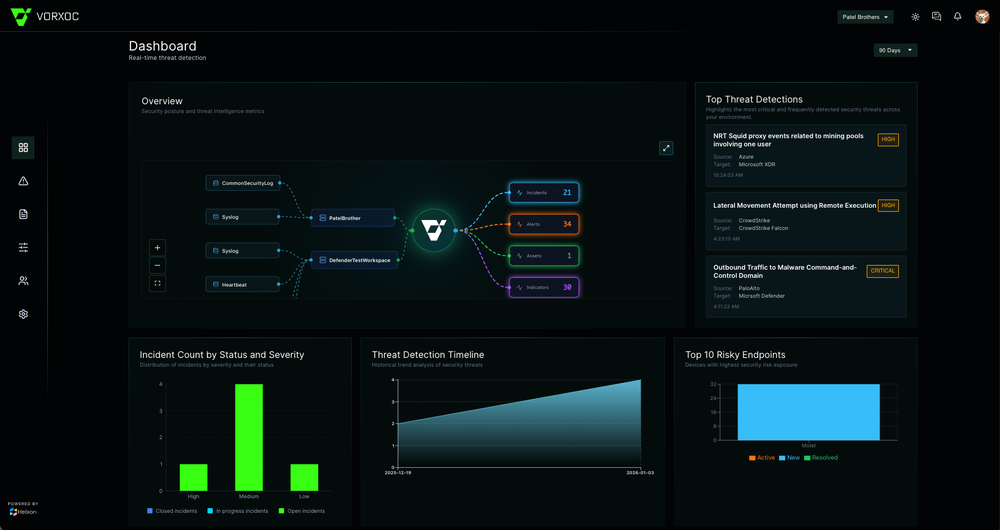Click the Low severity bar
This screenshot has width=1000, height=530.
(304, 477)
